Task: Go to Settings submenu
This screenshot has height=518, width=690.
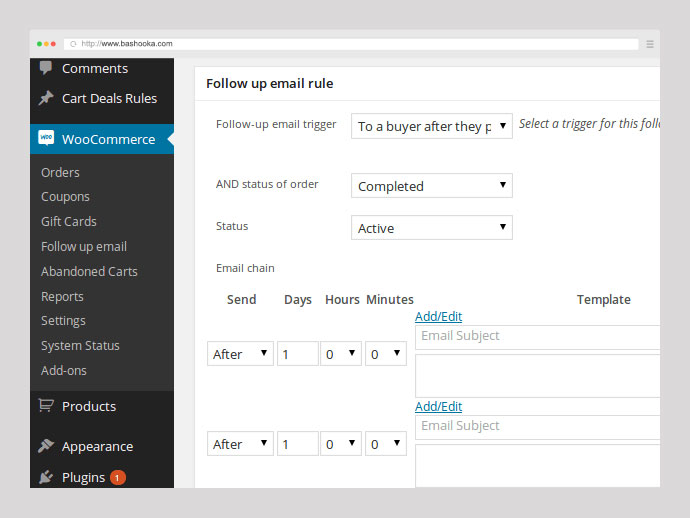Action: (x=63, y=321)
